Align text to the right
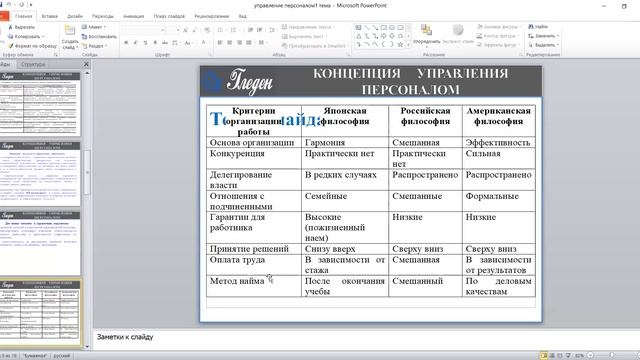 (x=240, y=42)
